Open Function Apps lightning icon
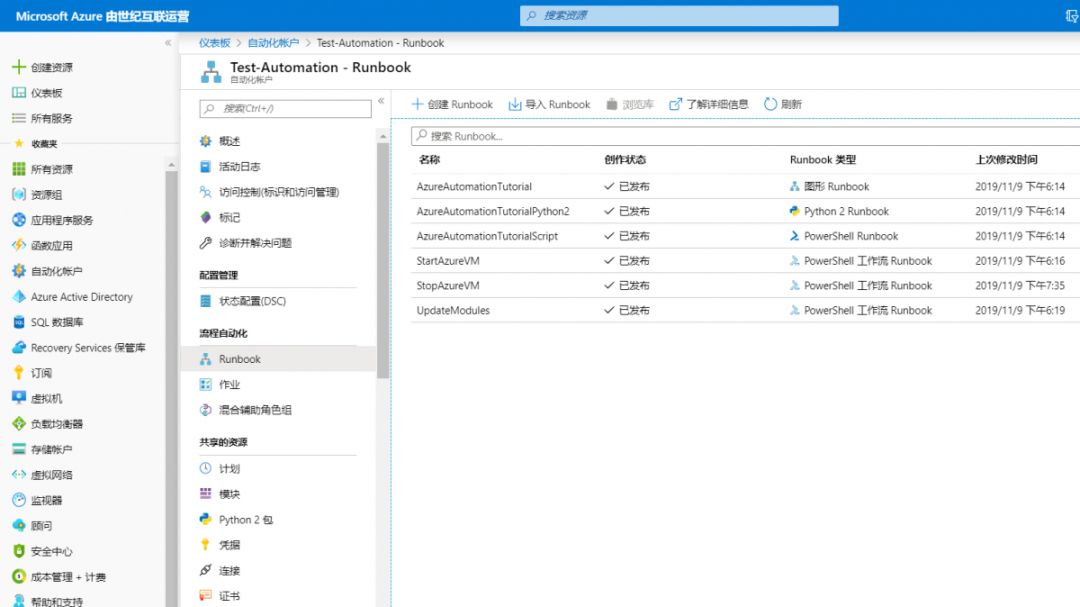 tap(19, 245)
